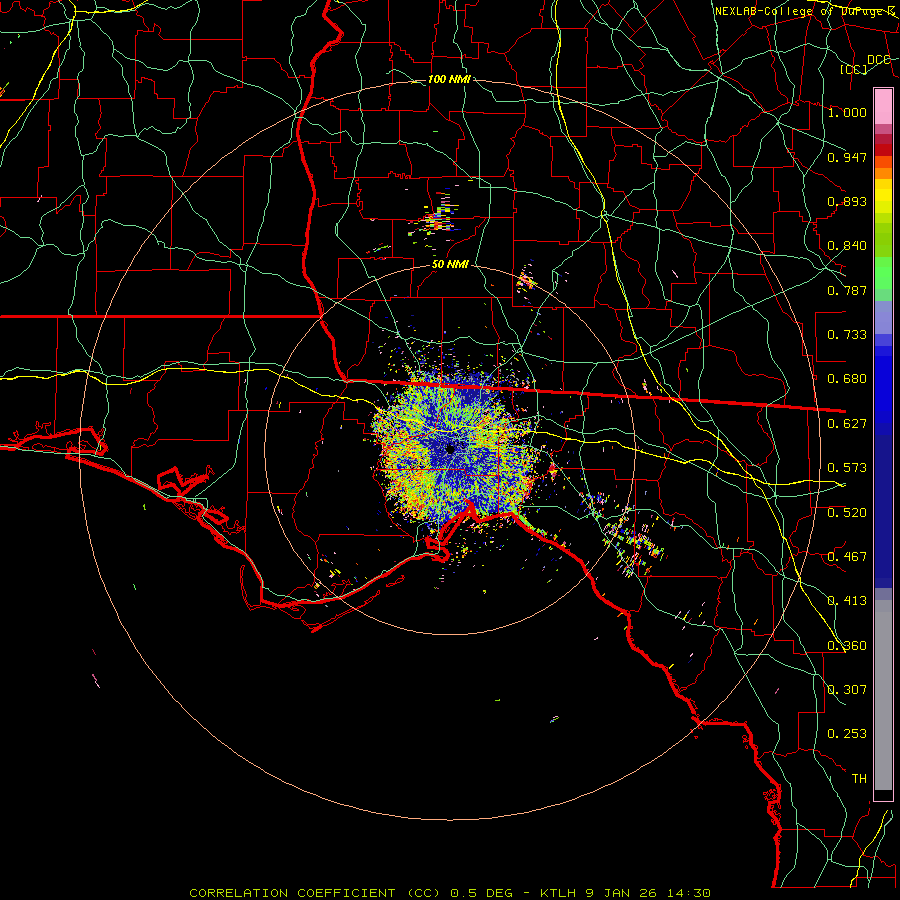
Task: Click the 0.253 scale value
Action: (847, 734)
